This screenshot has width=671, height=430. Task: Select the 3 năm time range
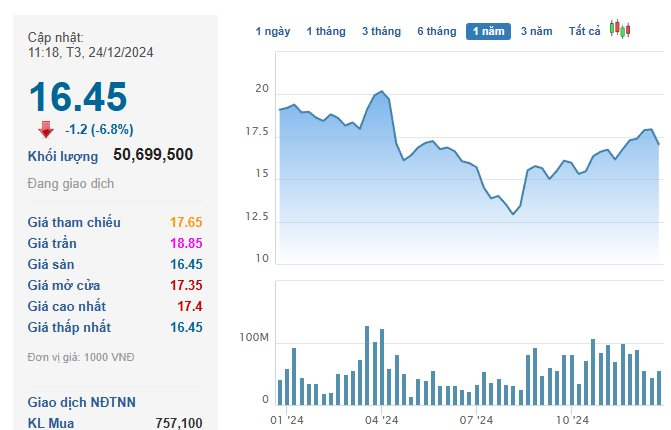[537, 31]
